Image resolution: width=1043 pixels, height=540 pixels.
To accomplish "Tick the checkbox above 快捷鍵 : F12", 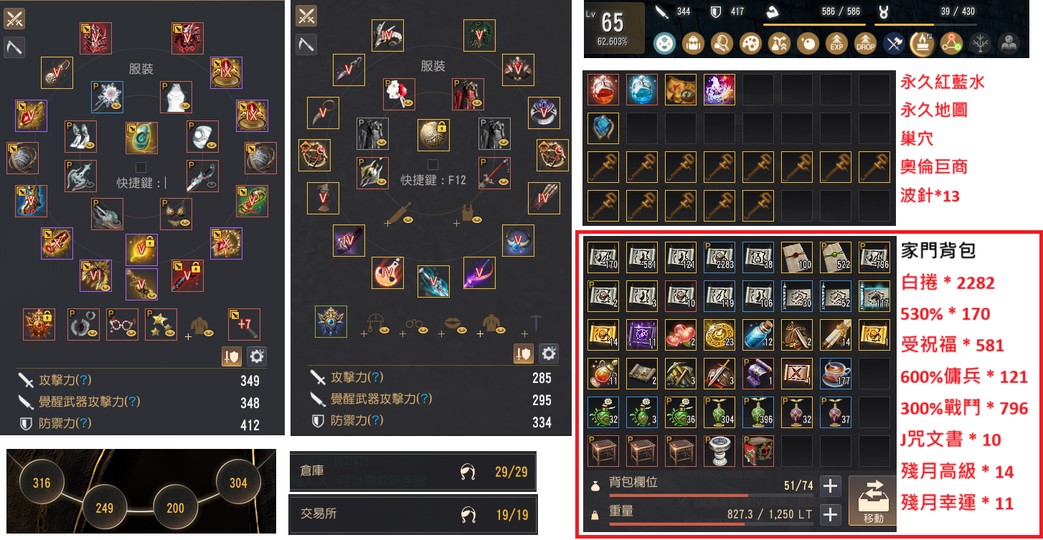I will 432,164.
